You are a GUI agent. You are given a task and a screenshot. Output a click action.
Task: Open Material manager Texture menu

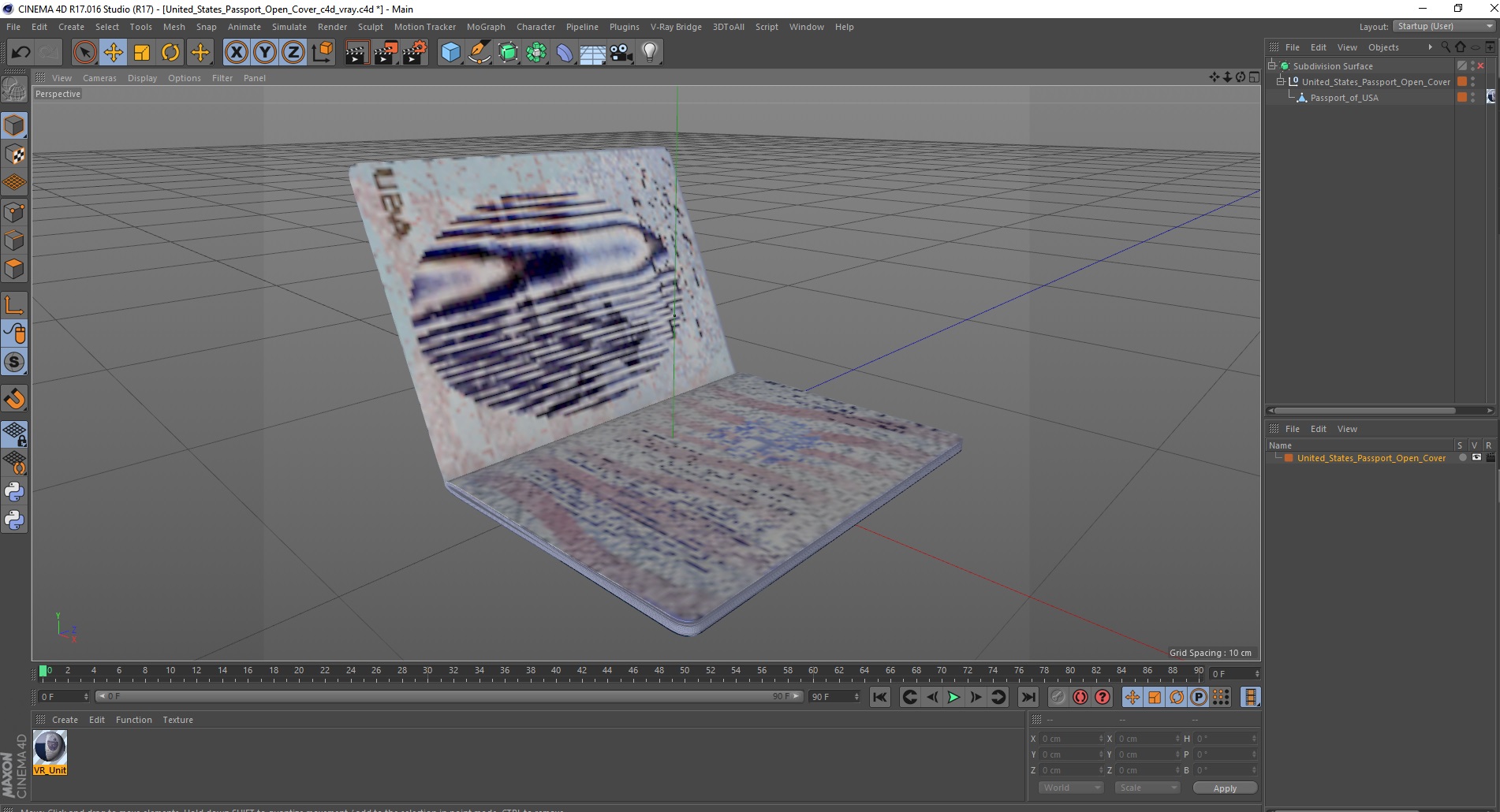(x=177, y=720)
